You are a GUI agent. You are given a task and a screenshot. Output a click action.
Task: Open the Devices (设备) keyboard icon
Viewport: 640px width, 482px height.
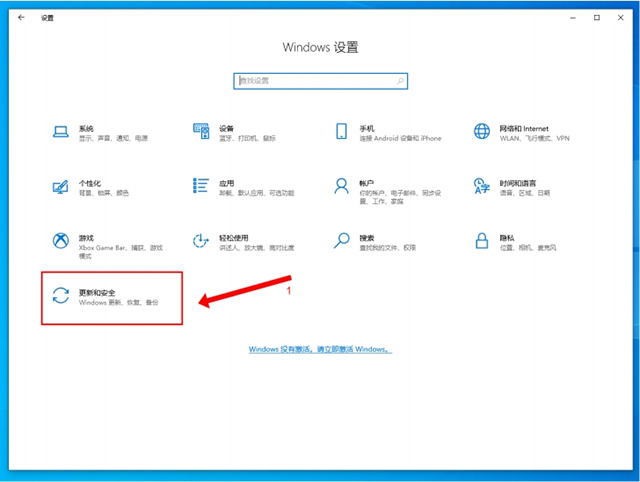201,131
